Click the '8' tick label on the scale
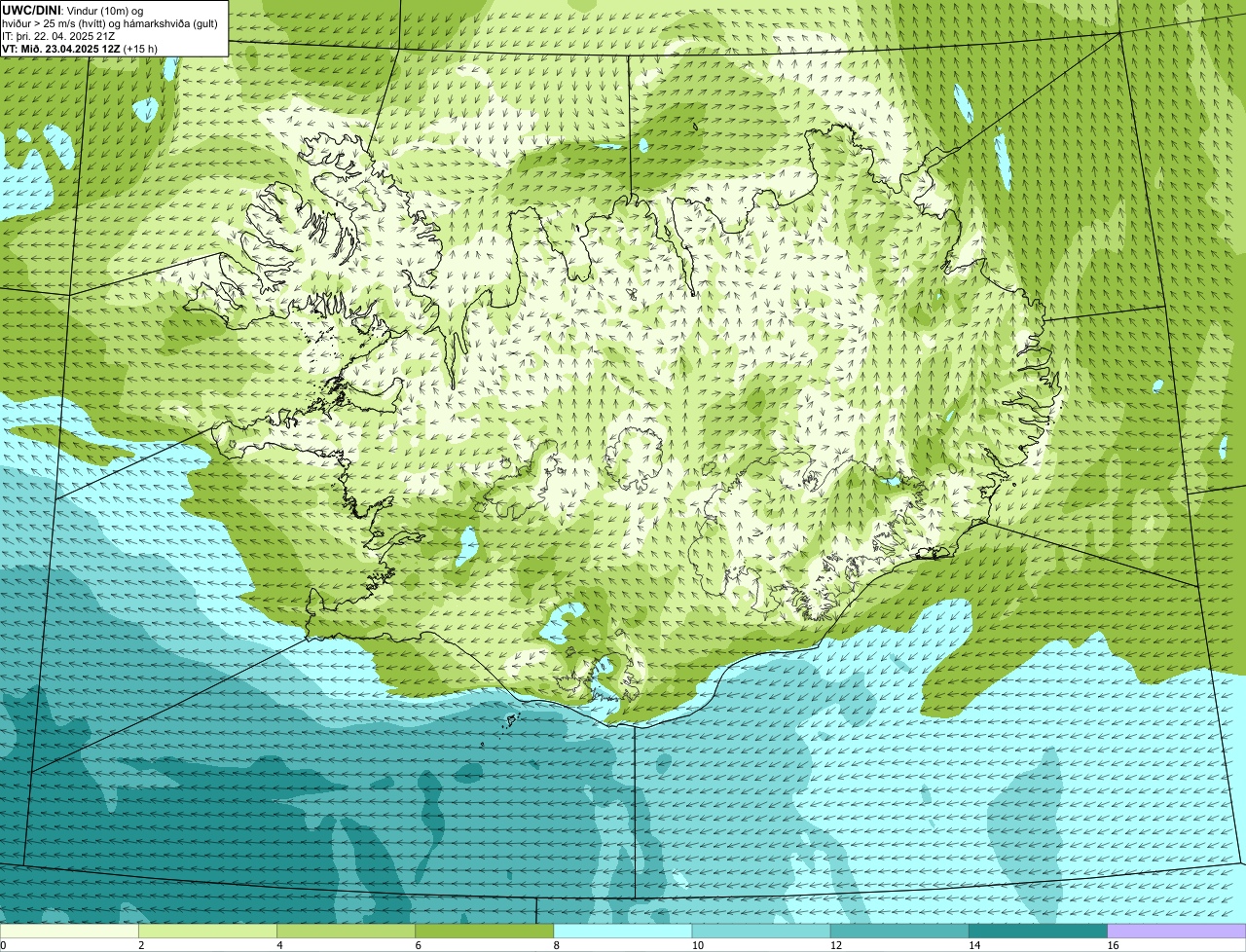The image size is (1246, 952). click(x=556, y=945)
